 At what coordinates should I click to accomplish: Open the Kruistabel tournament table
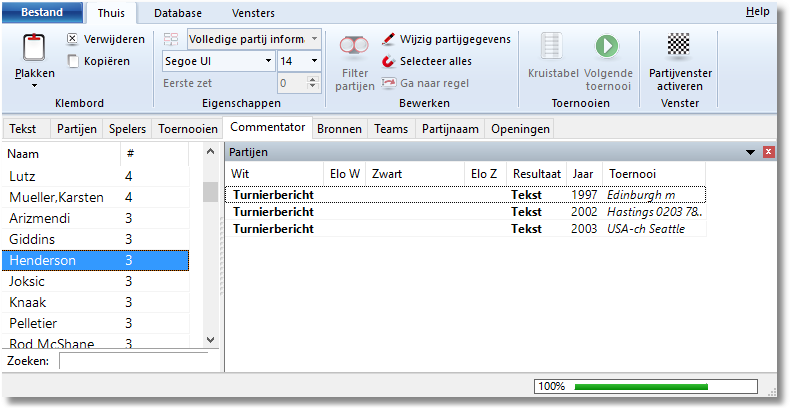tap(551, 48)
